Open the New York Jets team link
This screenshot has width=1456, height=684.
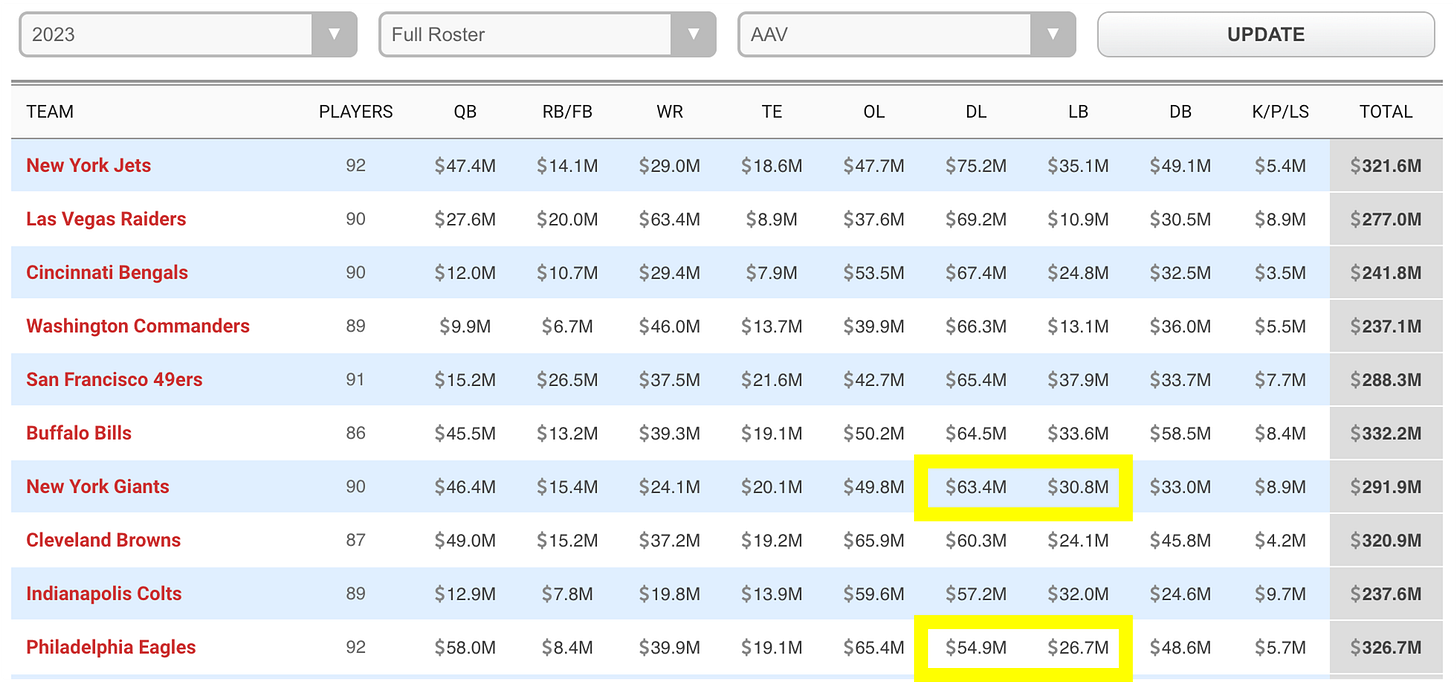[x=88, y=166]
